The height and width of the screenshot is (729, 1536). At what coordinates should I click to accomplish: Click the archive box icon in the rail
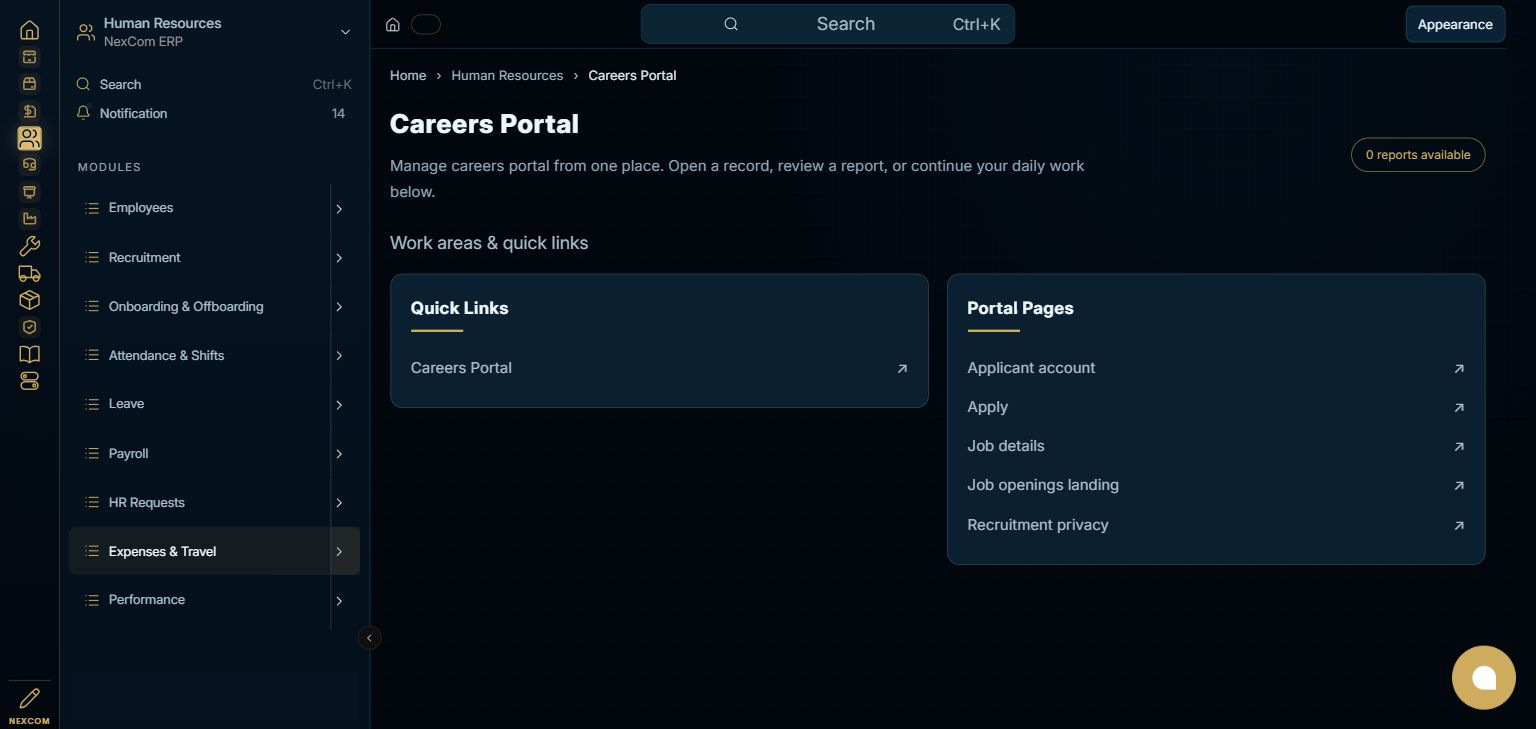[30, 57]
